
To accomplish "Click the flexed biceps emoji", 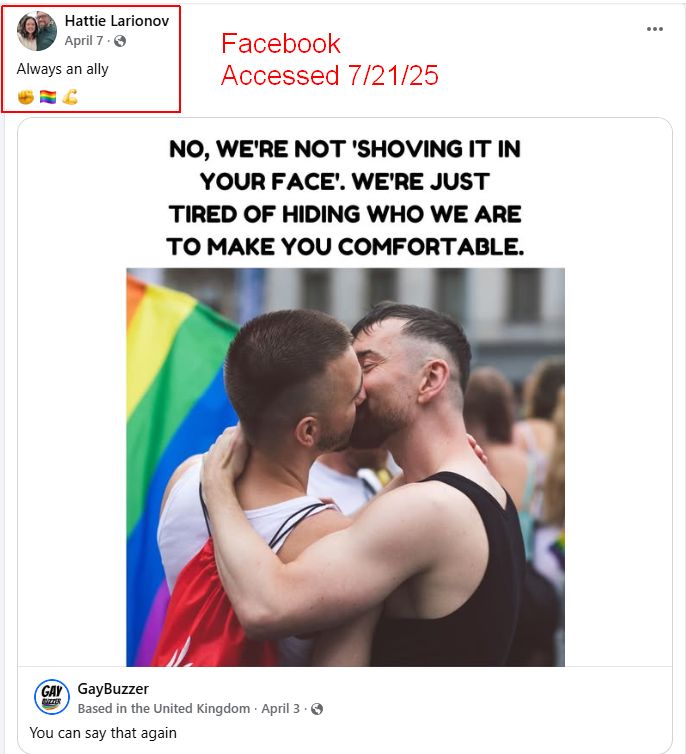I will tap(70, 97).
